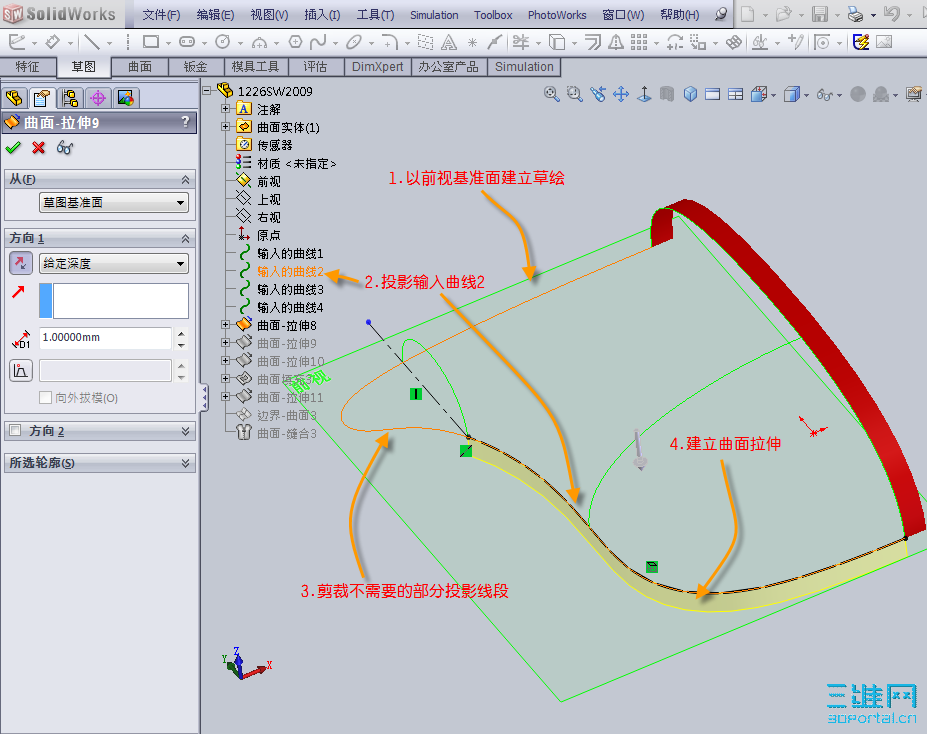Expand the 曲面实体(1) tree node
This screenshot has height=734, width=927.
[225, 126]
